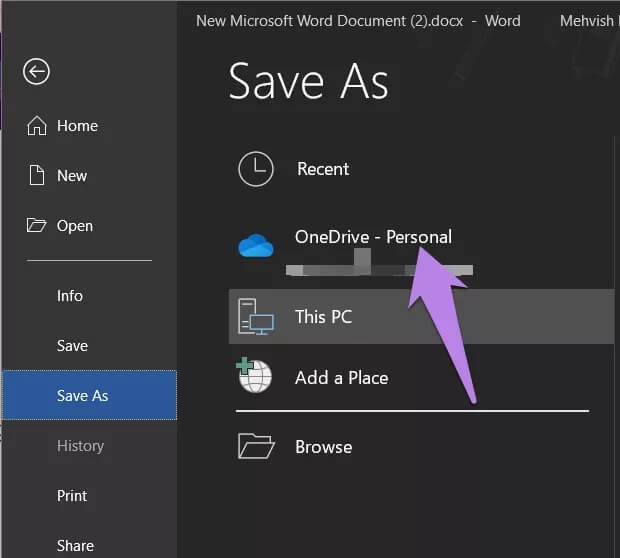Click the New blank page icon

37,175
